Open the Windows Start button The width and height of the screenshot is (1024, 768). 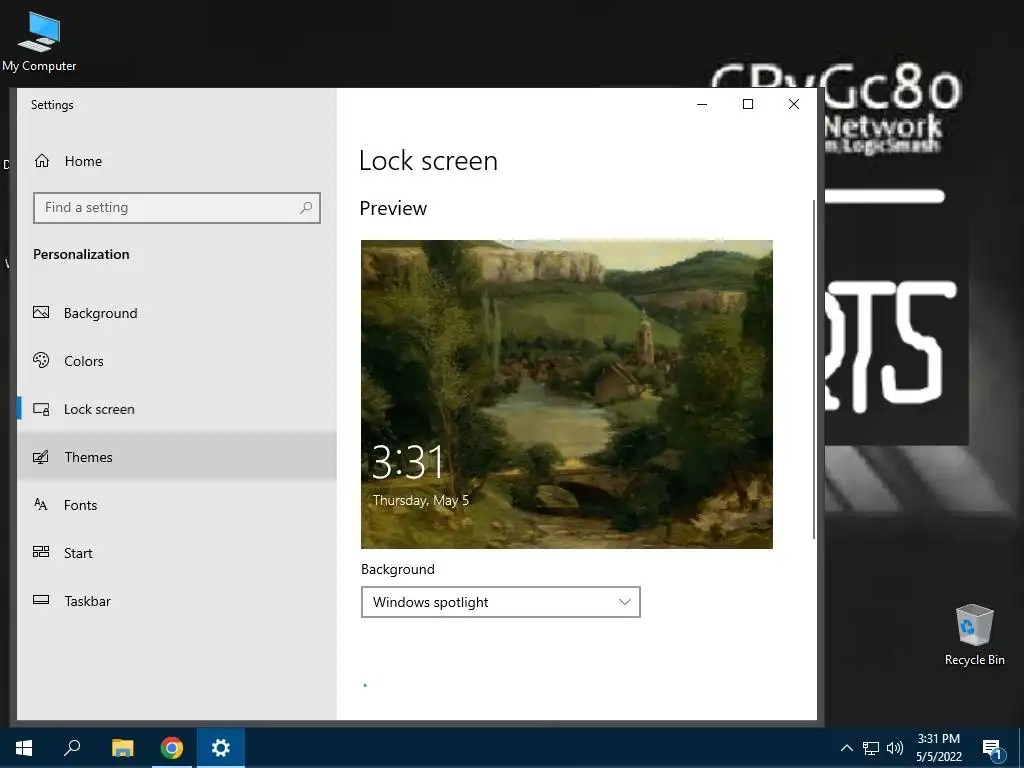click(x=24, y=748)
